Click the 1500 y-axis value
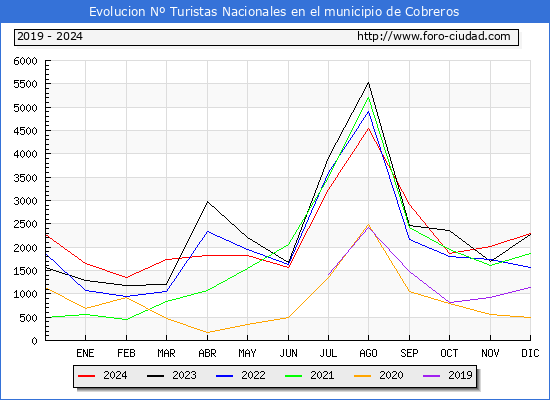This screenshot has width=550, height=400. 25,271
